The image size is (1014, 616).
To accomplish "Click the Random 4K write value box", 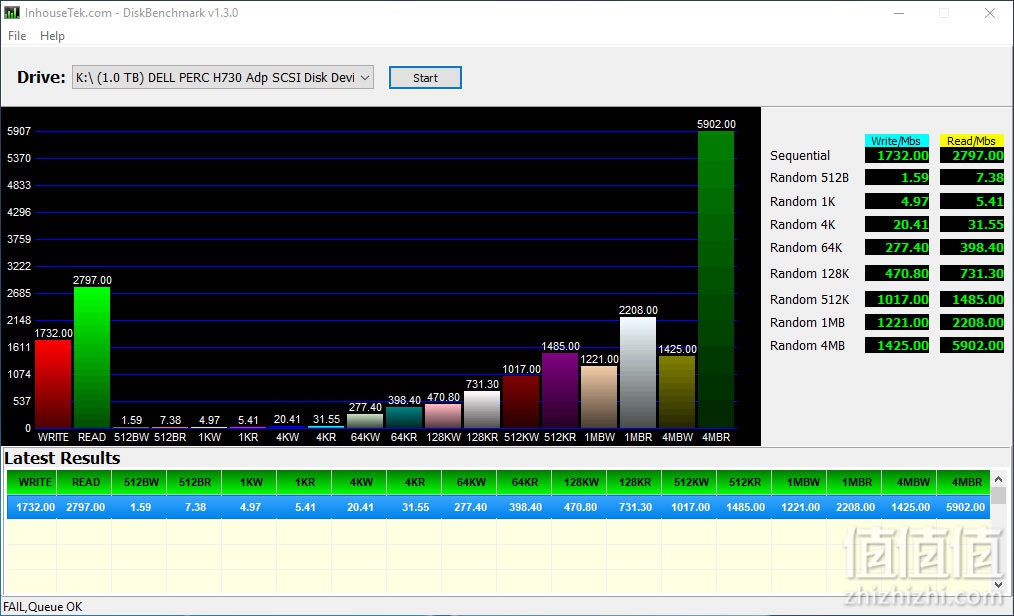I will [896, 225].
